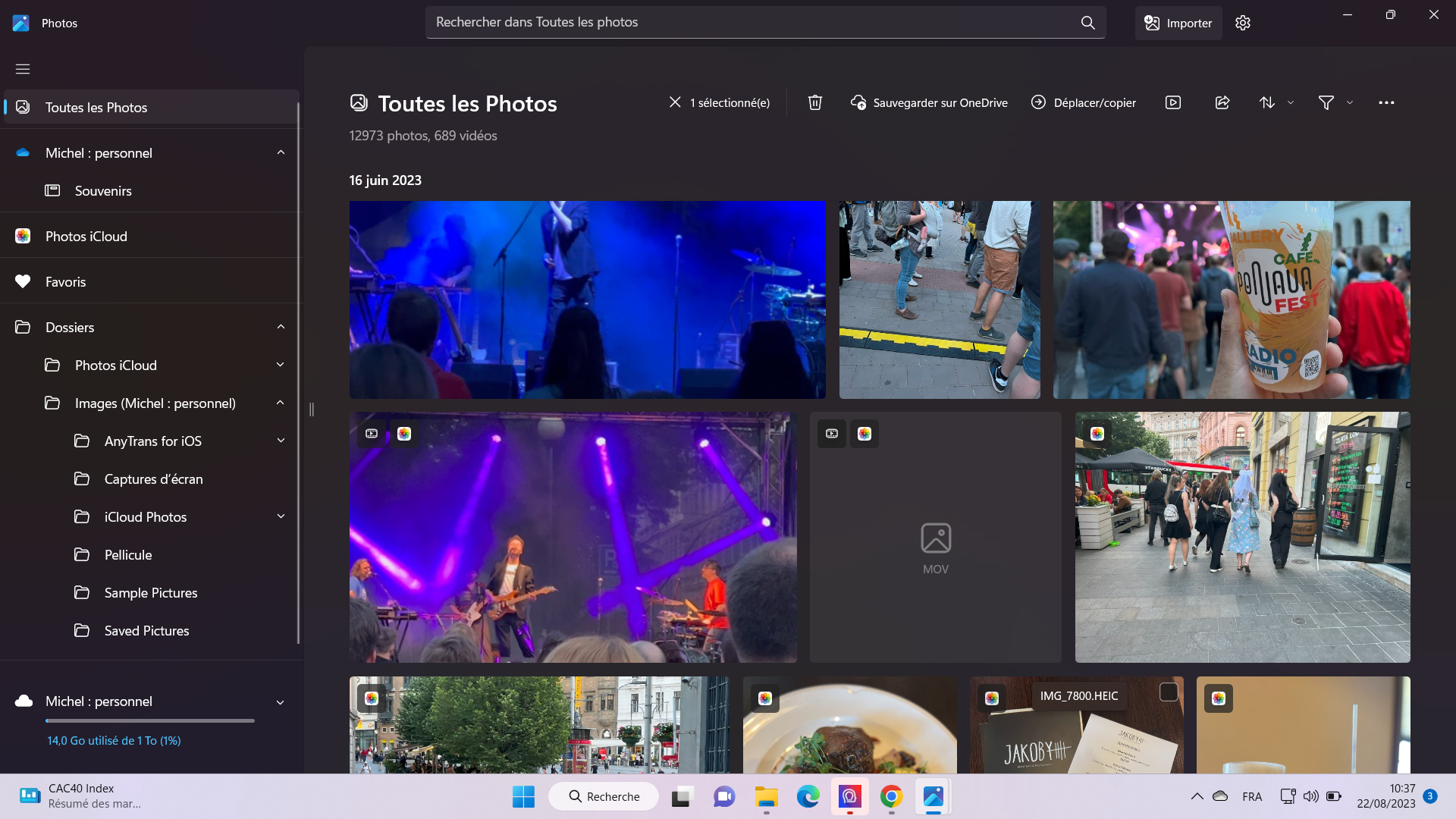Toggle the hamburger navigation menu

point(23,69)
